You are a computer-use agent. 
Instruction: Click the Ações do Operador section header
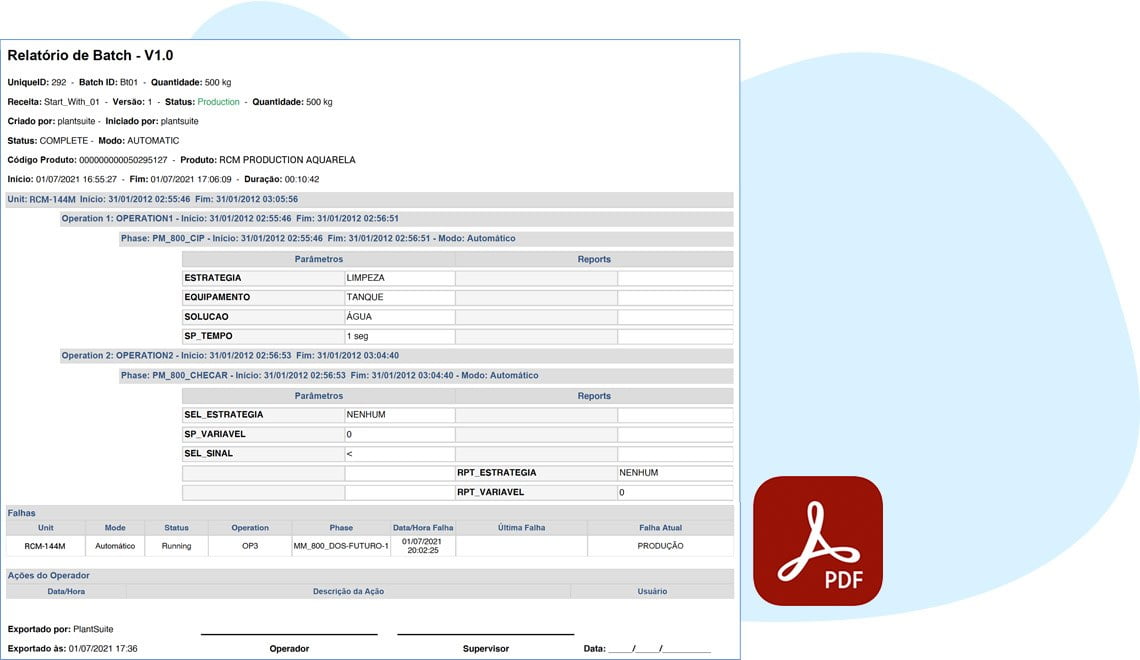[x=369, y=576]
